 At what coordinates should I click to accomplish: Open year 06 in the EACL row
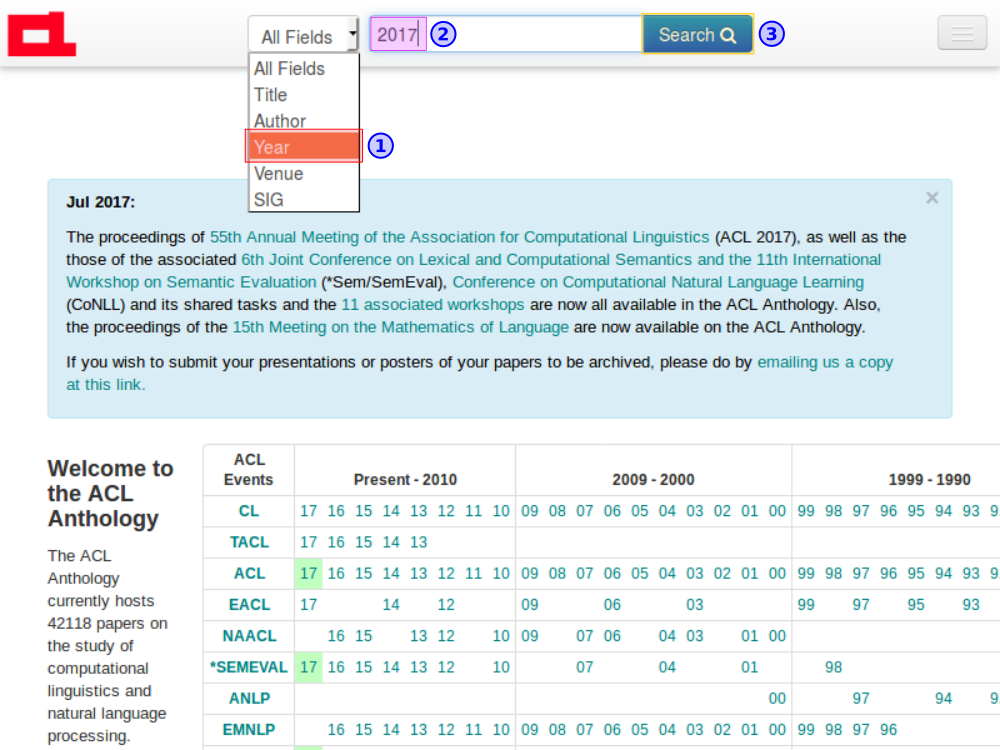pos(612,605)
